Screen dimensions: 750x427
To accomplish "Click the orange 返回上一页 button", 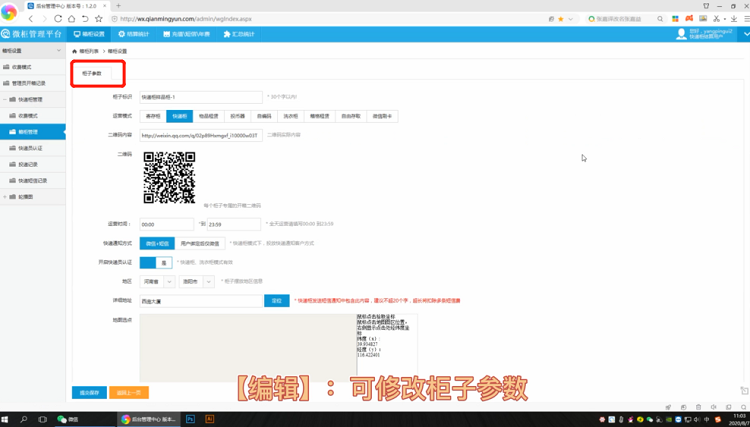I will [x=129, y=393].
